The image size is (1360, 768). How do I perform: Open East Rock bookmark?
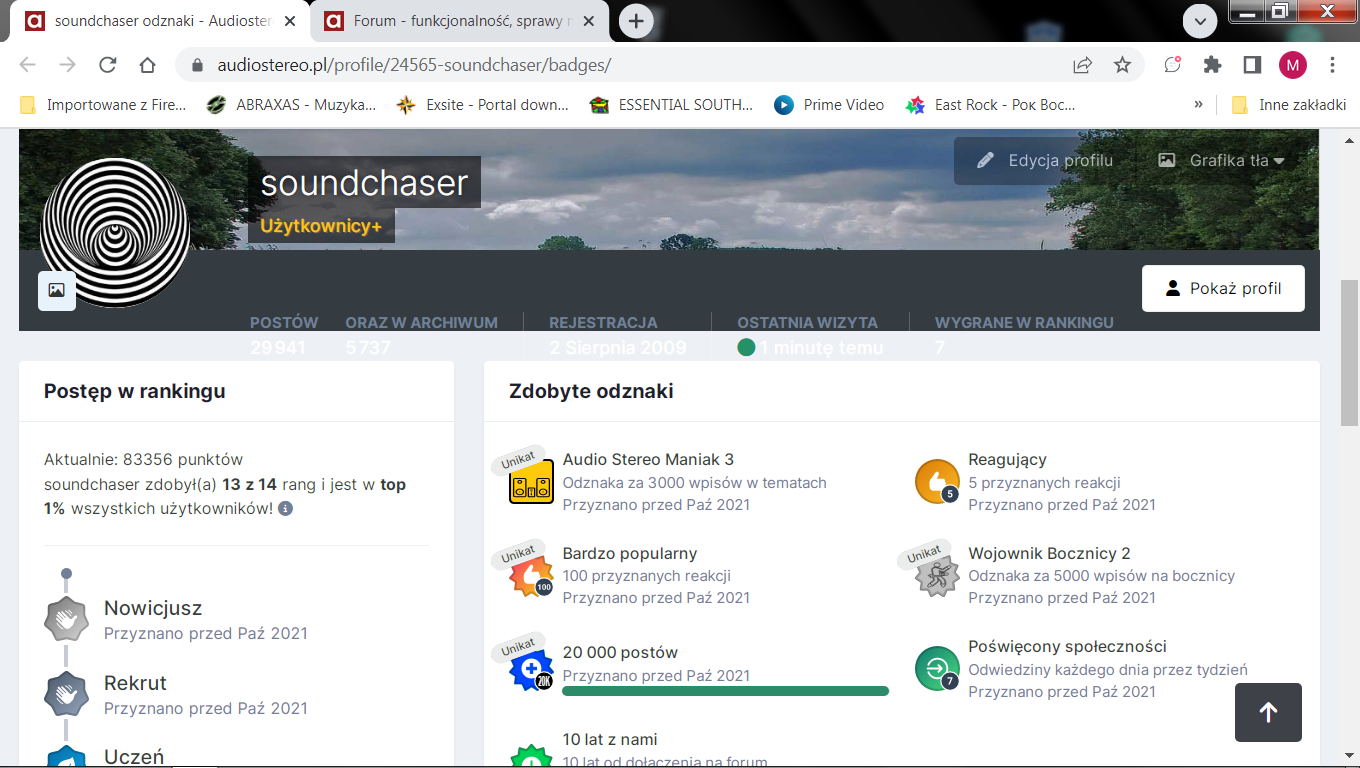pos(990,104)
